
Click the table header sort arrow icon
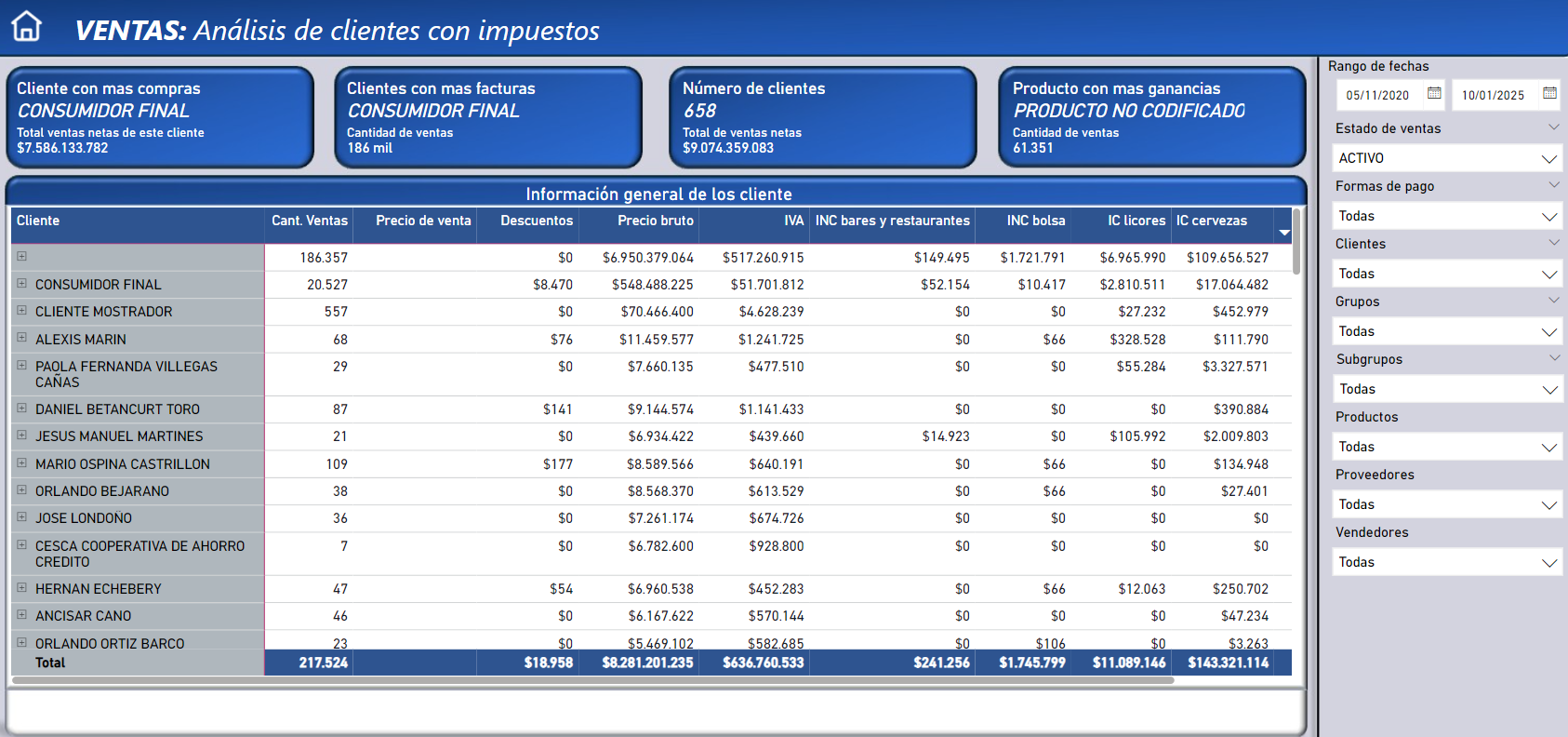[x=1284, y=233]
